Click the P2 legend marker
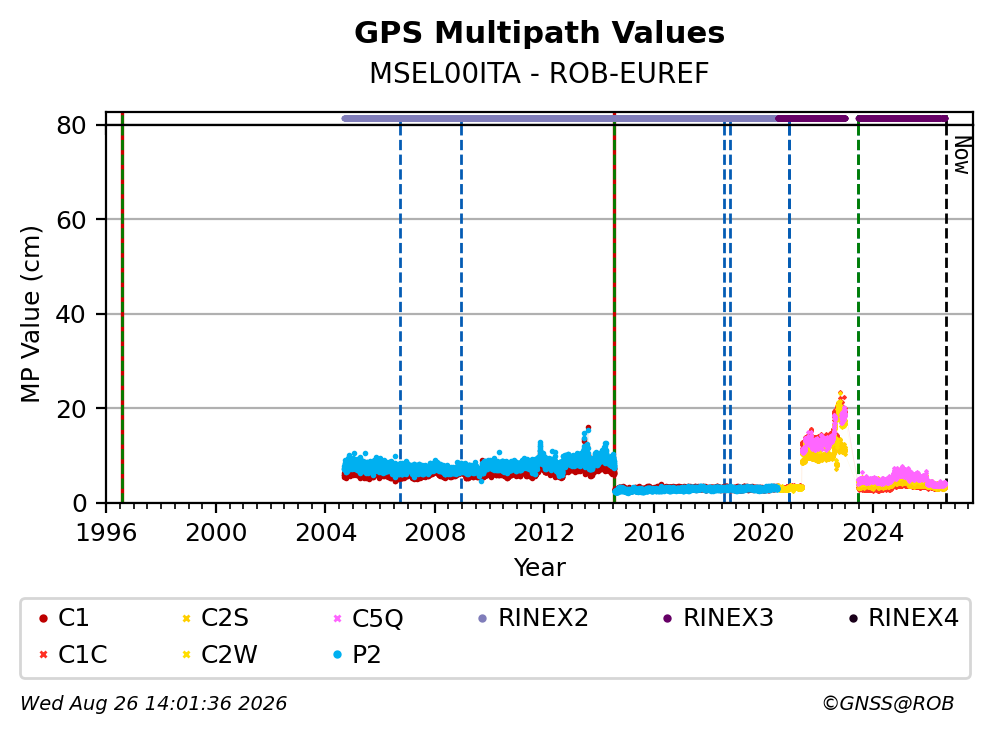This screenshot has width=992, height=734. coord(337,654)
